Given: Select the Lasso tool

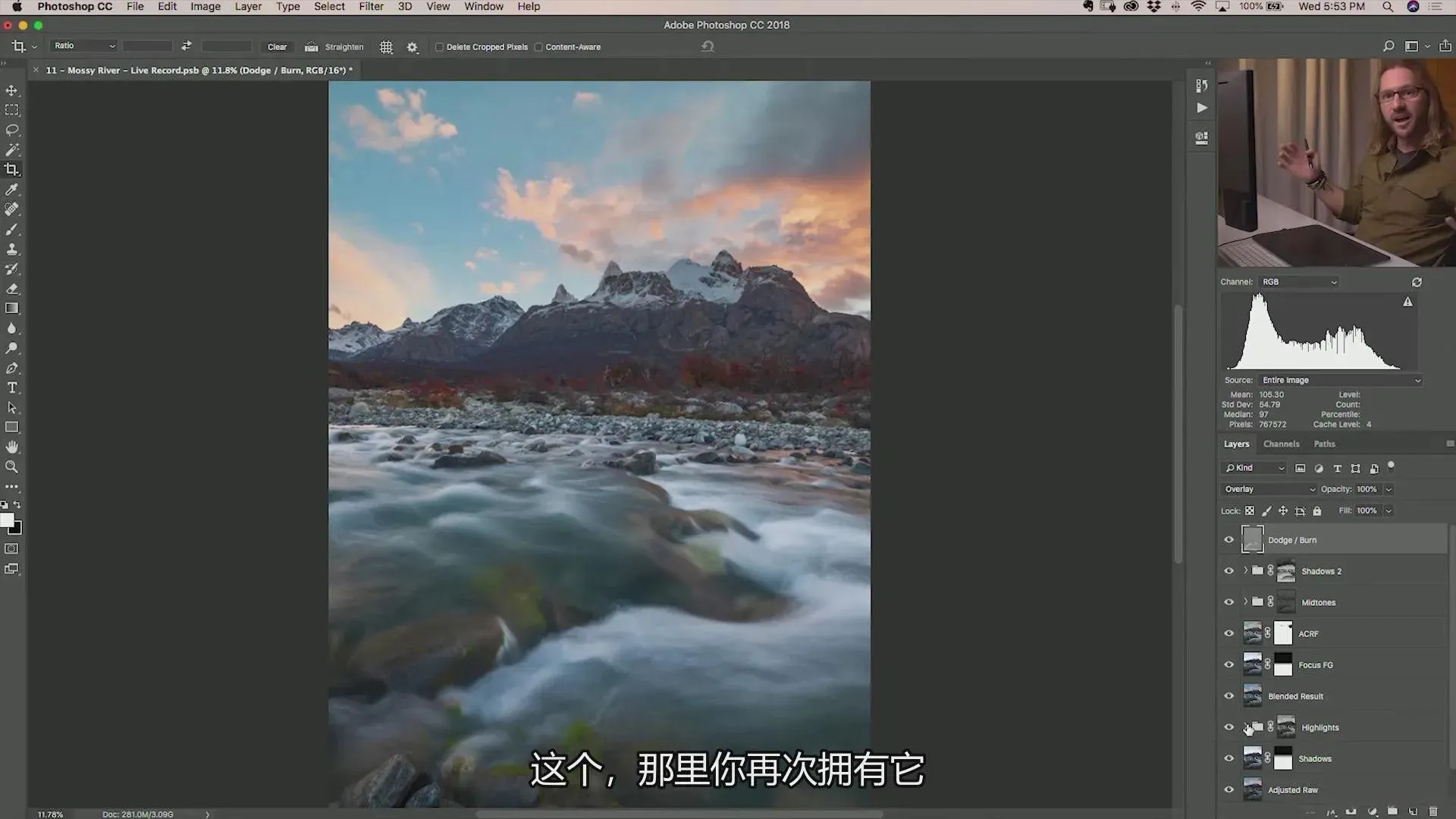Looking at the screenshot, I should 12,130.
